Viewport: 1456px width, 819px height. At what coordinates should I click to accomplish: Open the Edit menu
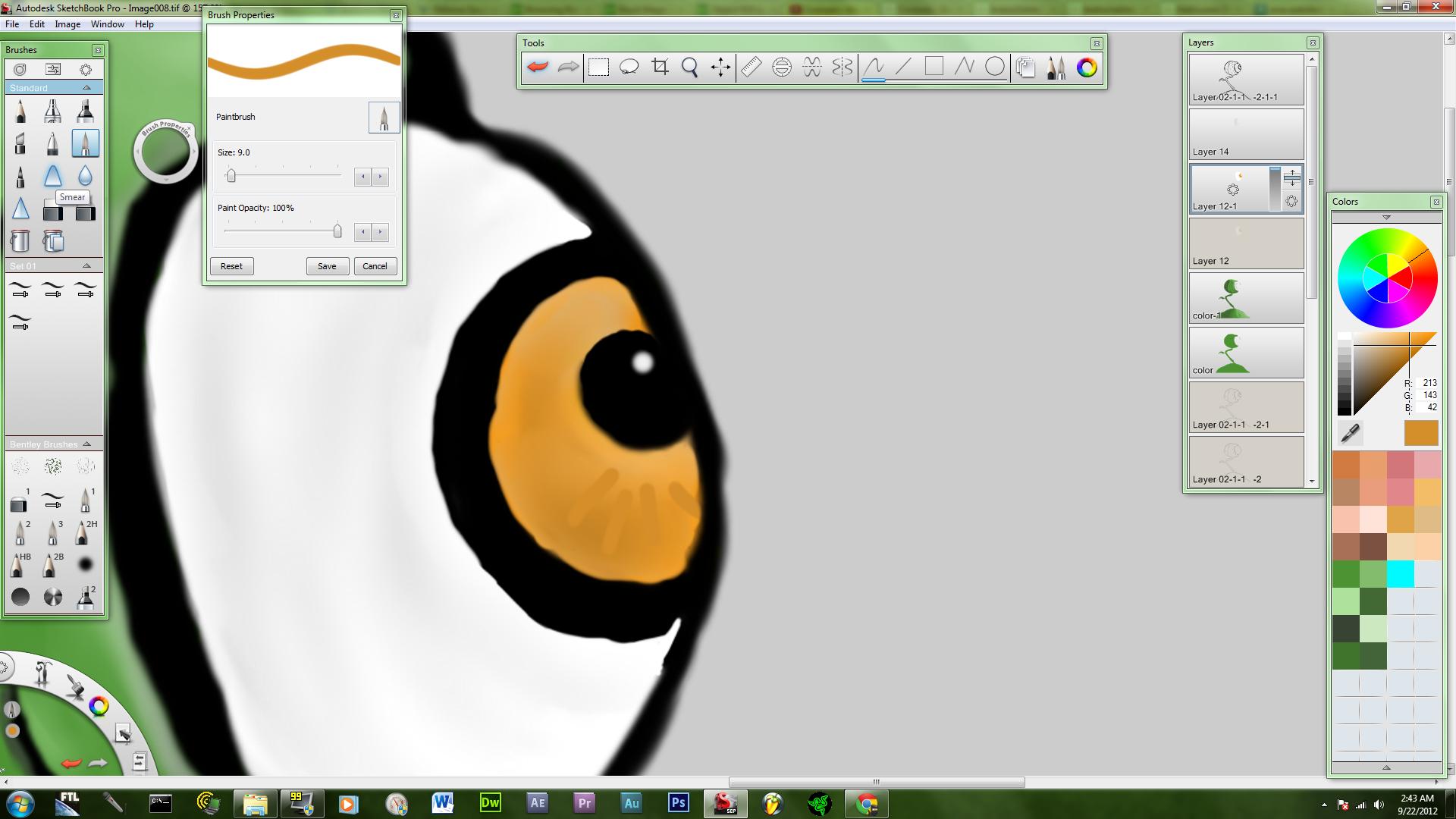click(x=37, y=24)
